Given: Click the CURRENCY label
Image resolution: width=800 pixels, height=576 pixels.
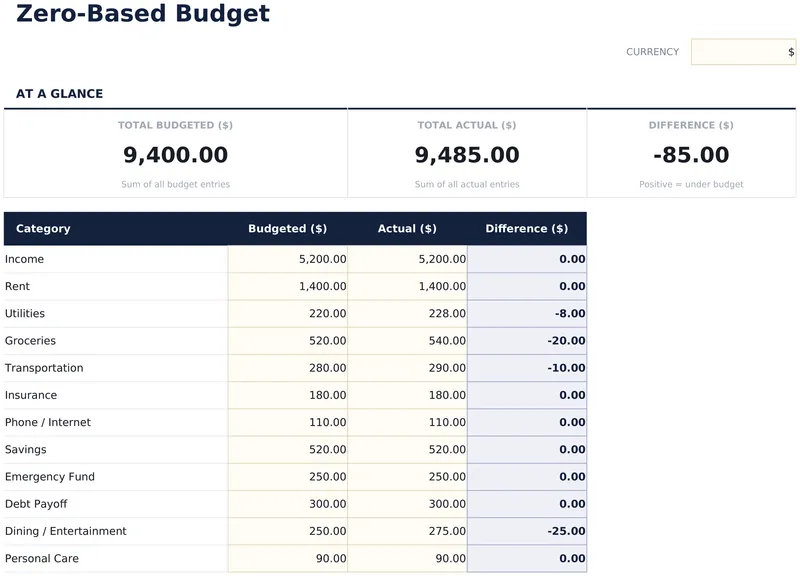Looking at the screenshot, I should coord(653,52).
